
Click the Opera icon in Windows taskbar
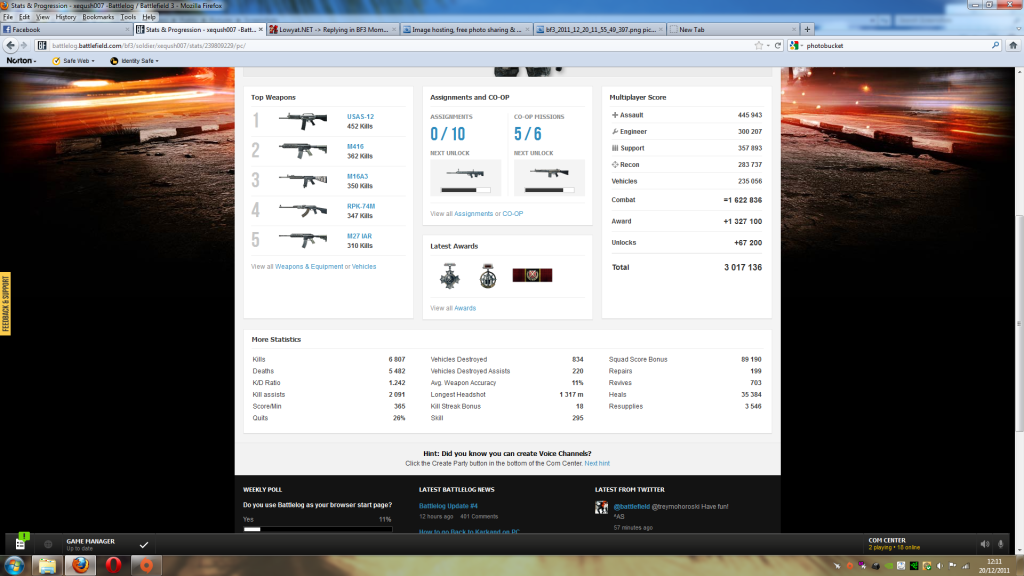coord(112,565)
